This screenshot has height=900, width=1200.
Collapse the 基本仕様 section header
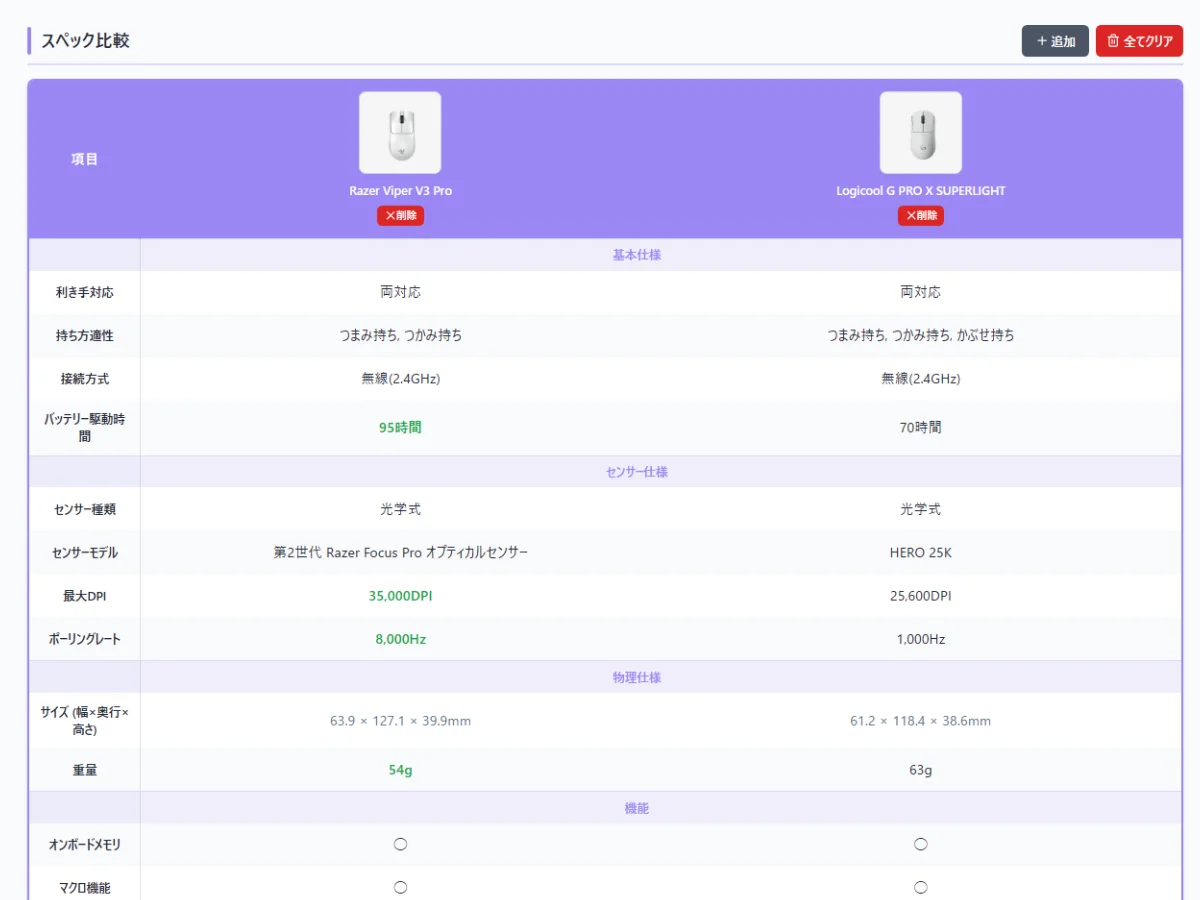pos(636,255)
